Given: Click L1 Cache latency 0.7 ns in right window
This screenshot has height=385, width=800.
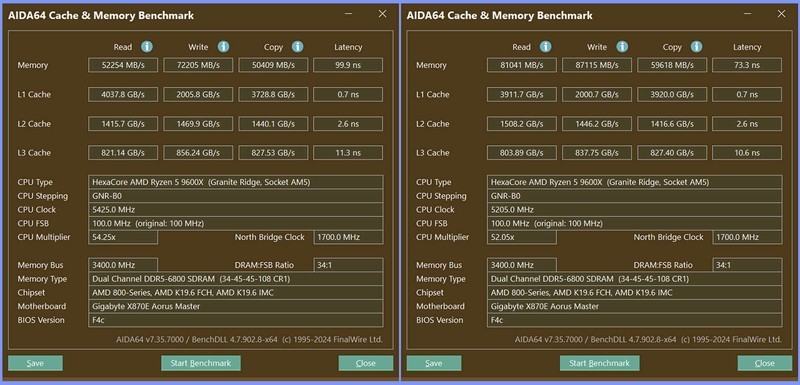Looking at the screenshot, I should 747,94.
